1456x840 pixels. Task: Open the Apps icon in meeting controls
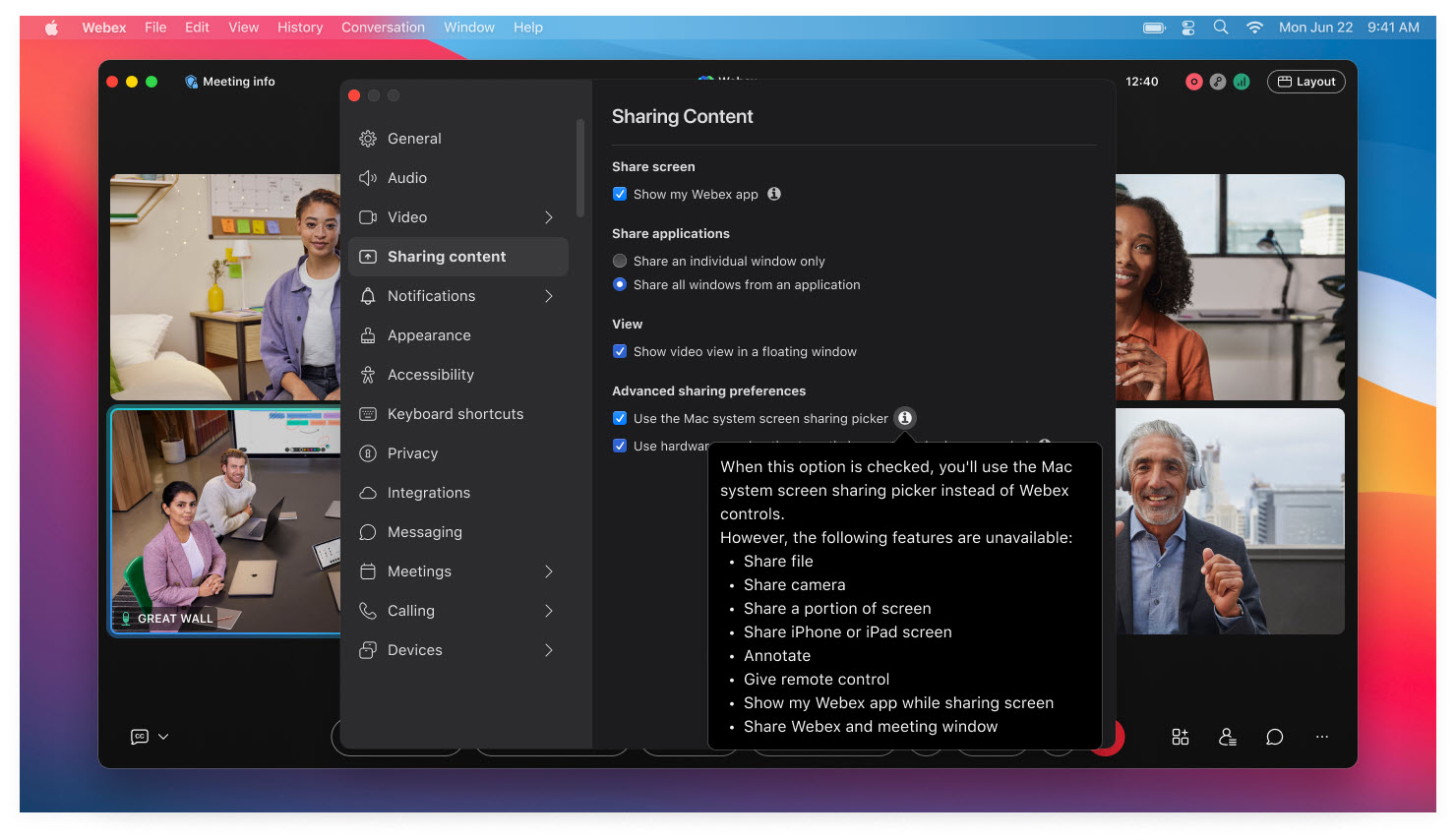1181,737
